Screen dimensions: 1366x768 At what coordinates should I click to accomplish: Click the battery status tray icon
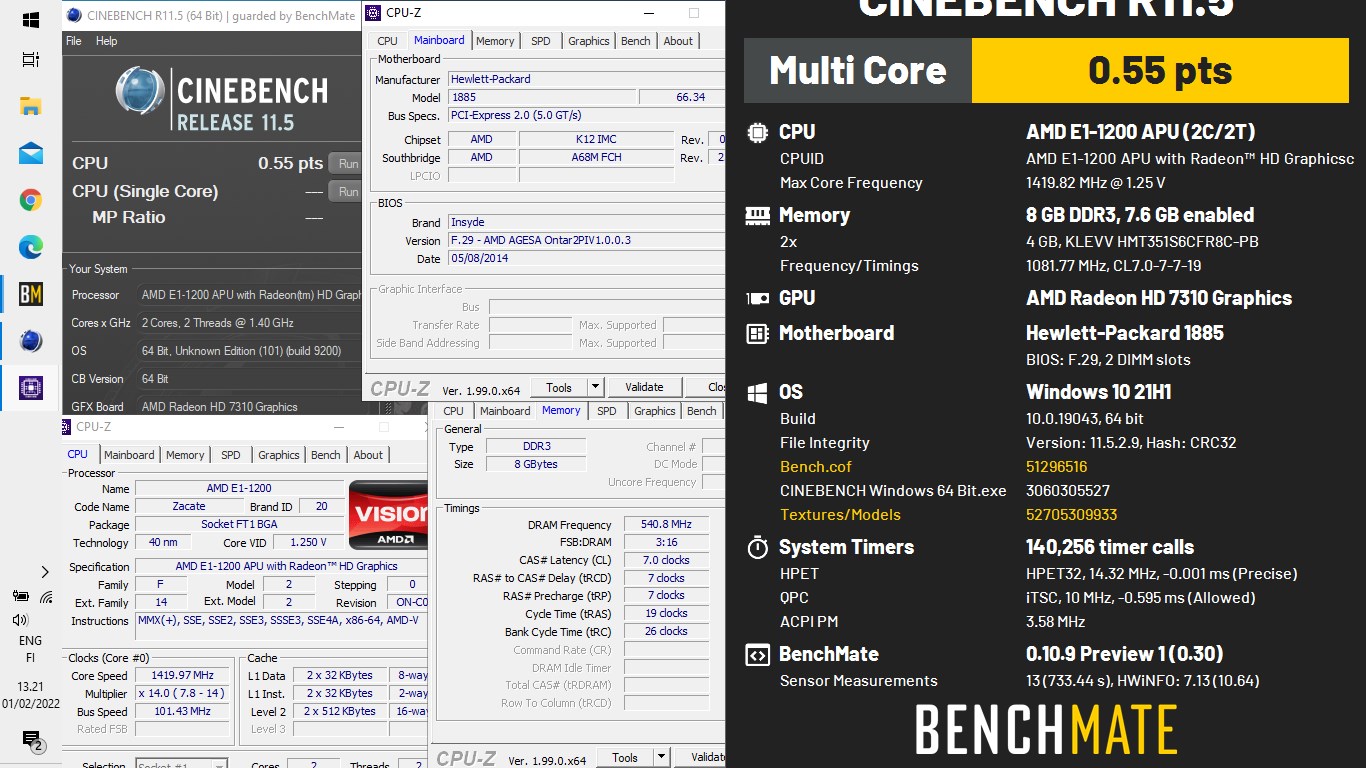(x=20, y=597)
